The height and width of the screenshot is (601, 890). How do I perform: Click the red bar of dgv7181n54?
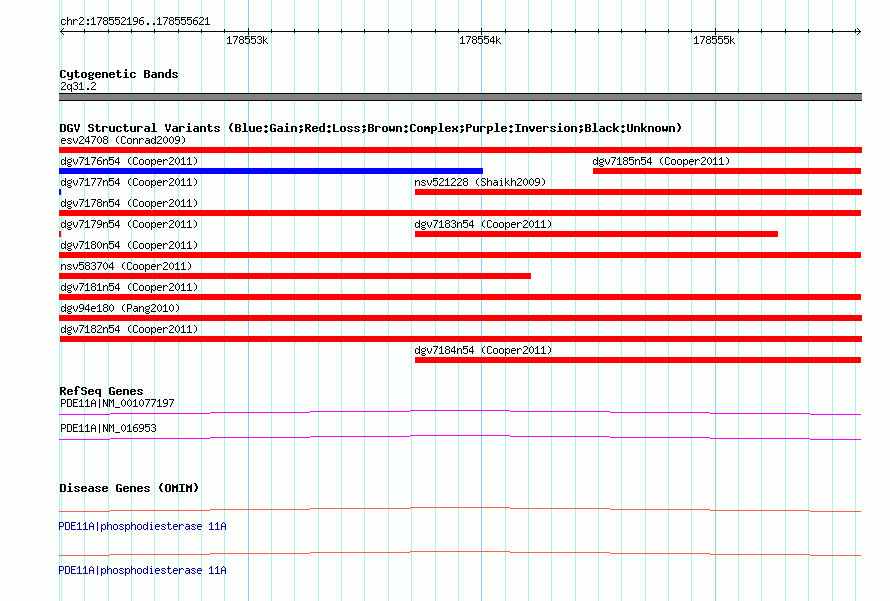coord(460,297)
